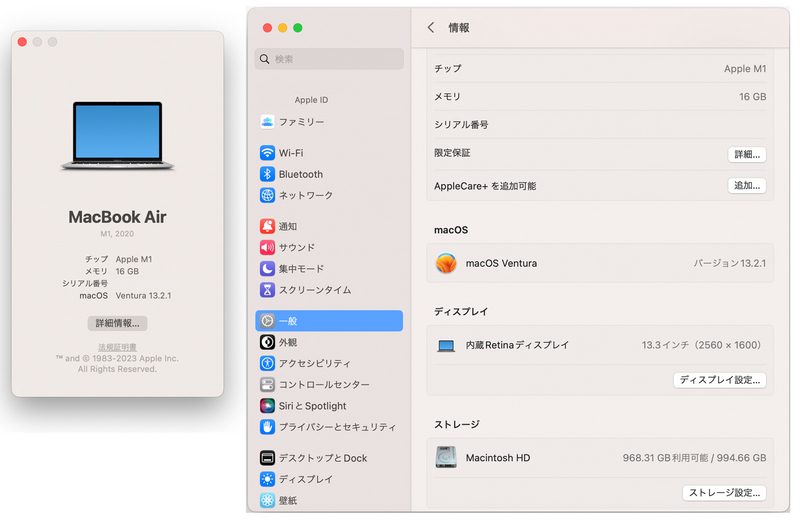
Task: Zoom the System Settings window green button
Action: pos(298,28)
